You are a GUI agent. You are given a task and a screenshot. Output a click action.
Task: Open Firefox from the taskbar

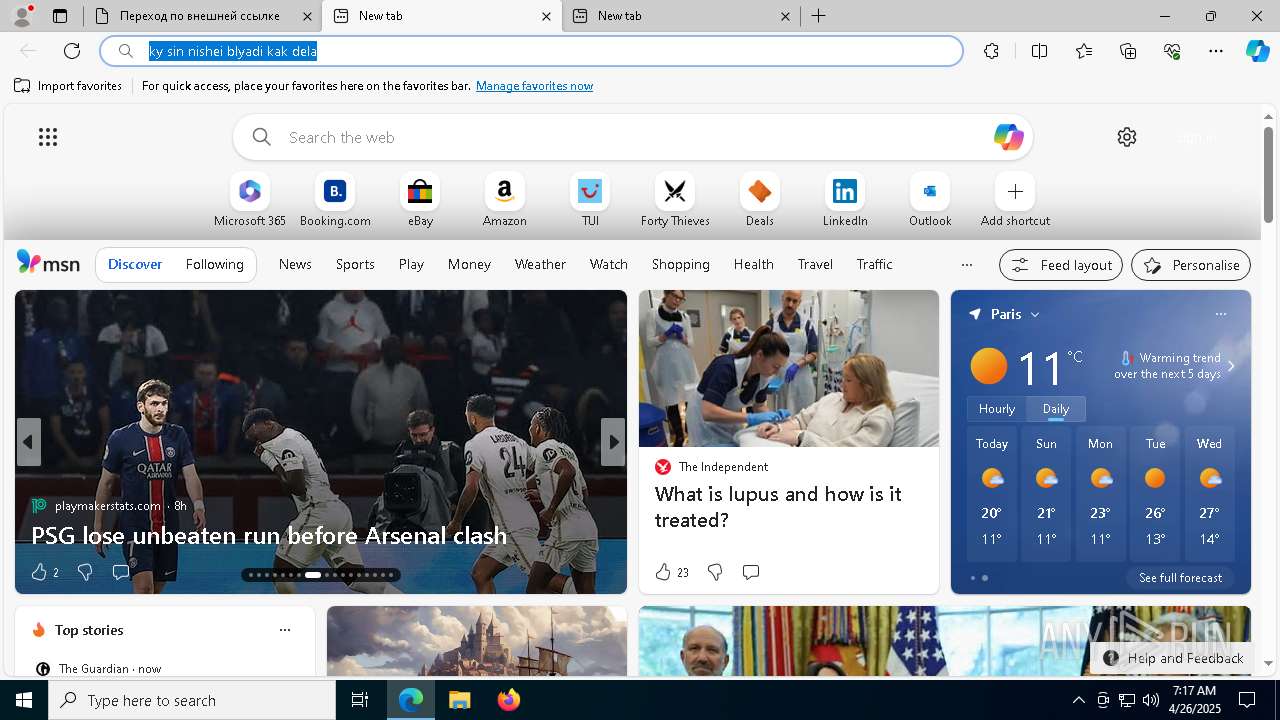coord(508,700)
